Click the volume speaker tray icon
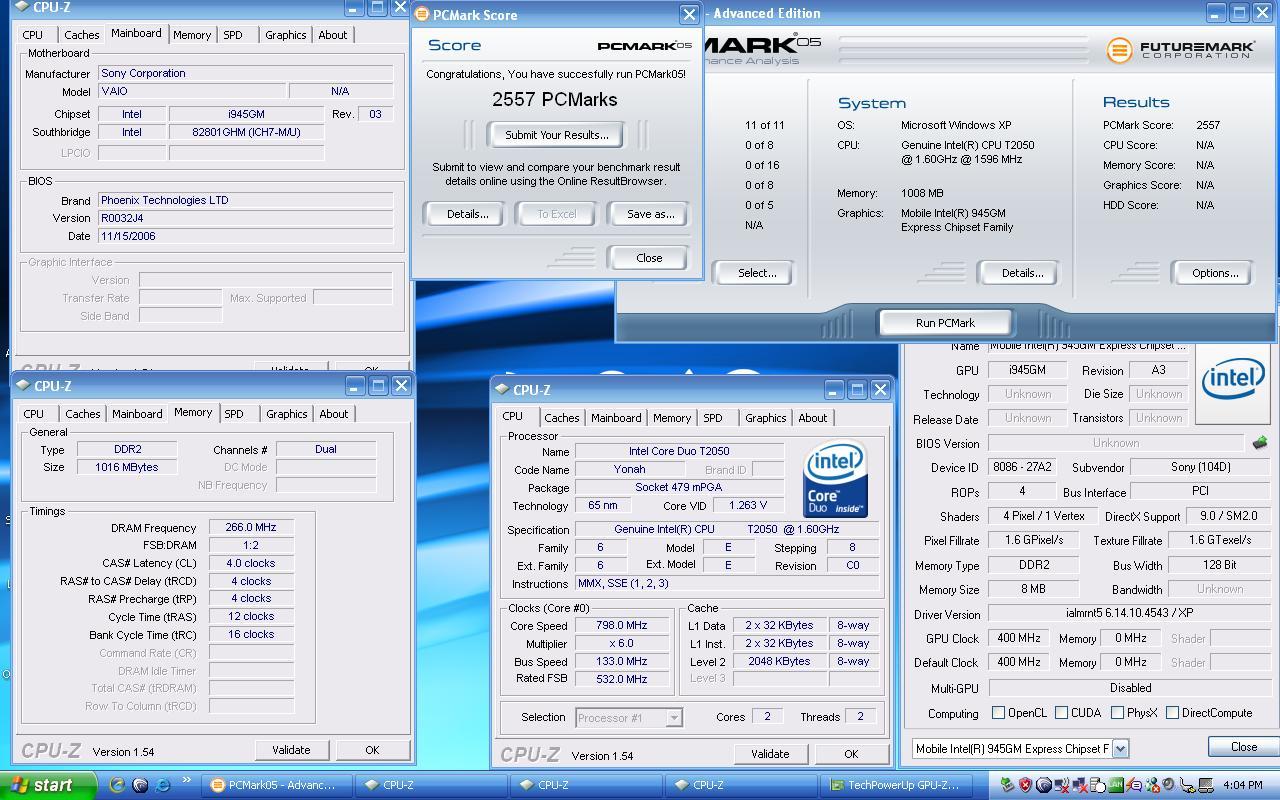 pos(1168,785)
